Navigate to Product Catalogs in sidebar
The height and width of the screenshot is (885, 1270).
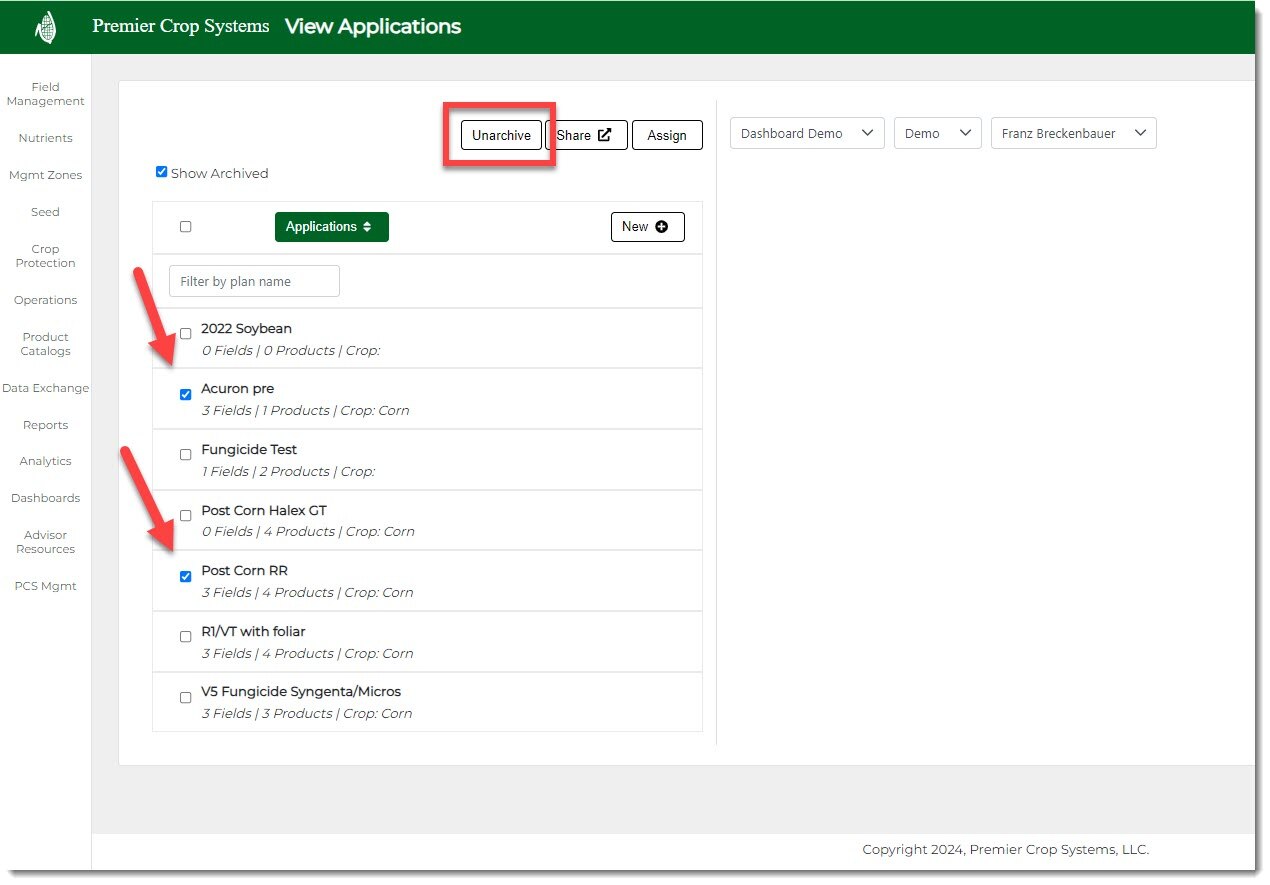[45, 344]
